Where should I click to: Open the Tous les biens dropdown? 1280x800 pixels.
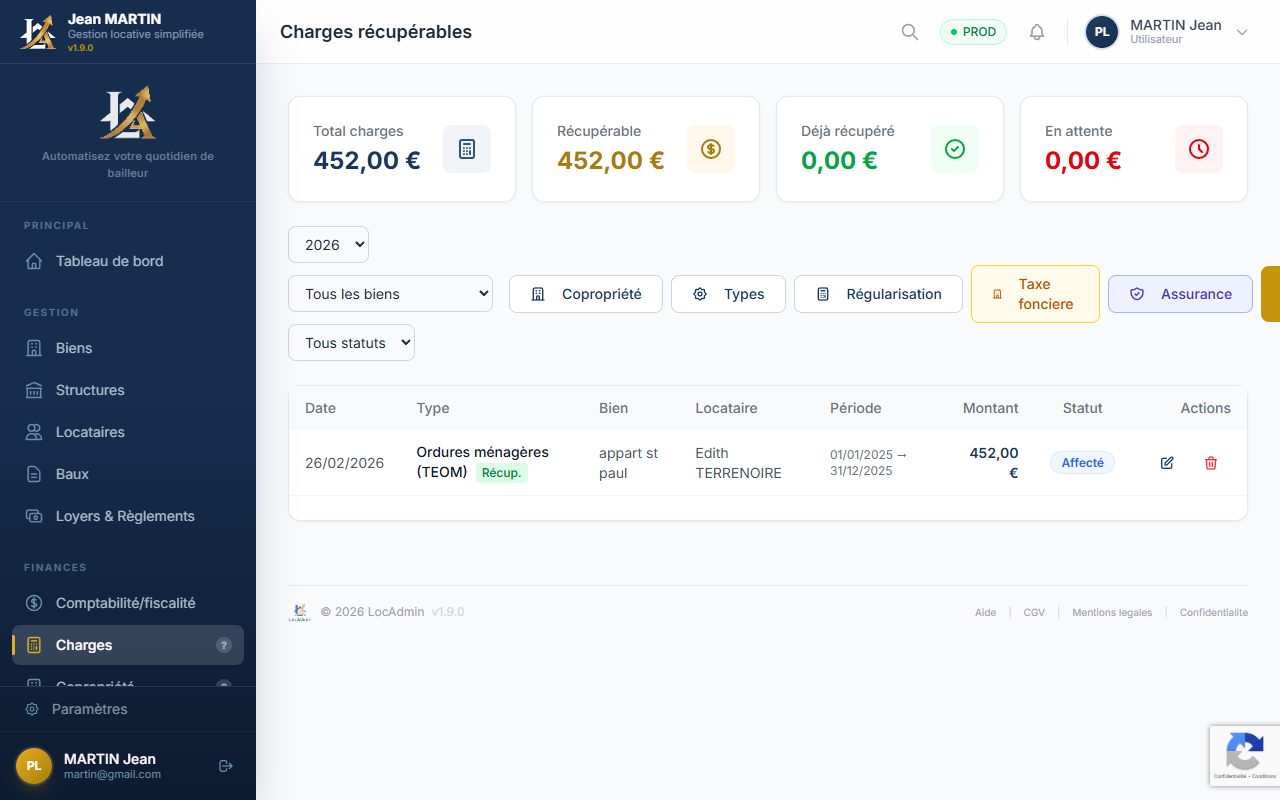pyautogui.click(x=390, y=293)
